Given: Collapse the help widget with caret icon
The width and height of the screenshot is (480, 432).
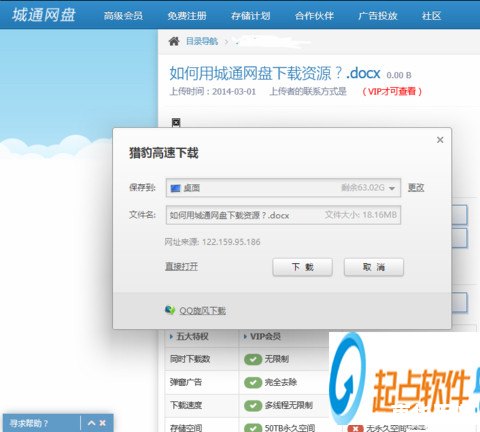Looking at the screenshot, I should [91, 423].
